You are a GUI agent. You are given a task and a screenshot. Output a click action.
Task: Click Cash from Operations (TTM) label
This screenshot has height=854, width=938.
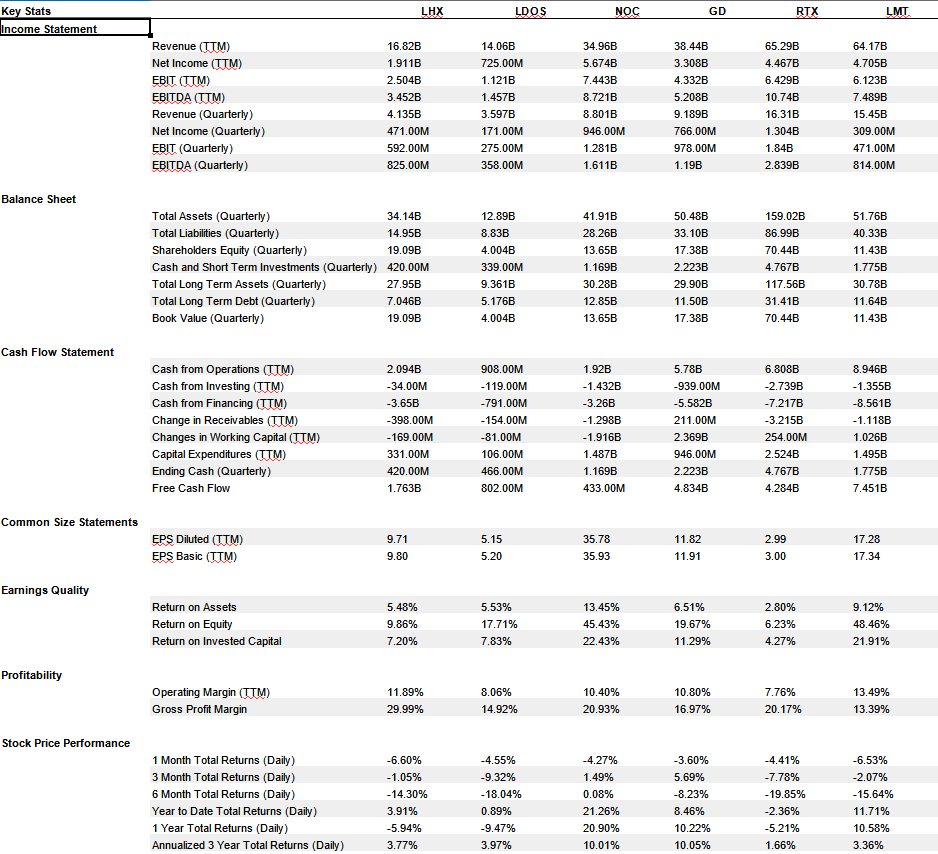[223, 369]
